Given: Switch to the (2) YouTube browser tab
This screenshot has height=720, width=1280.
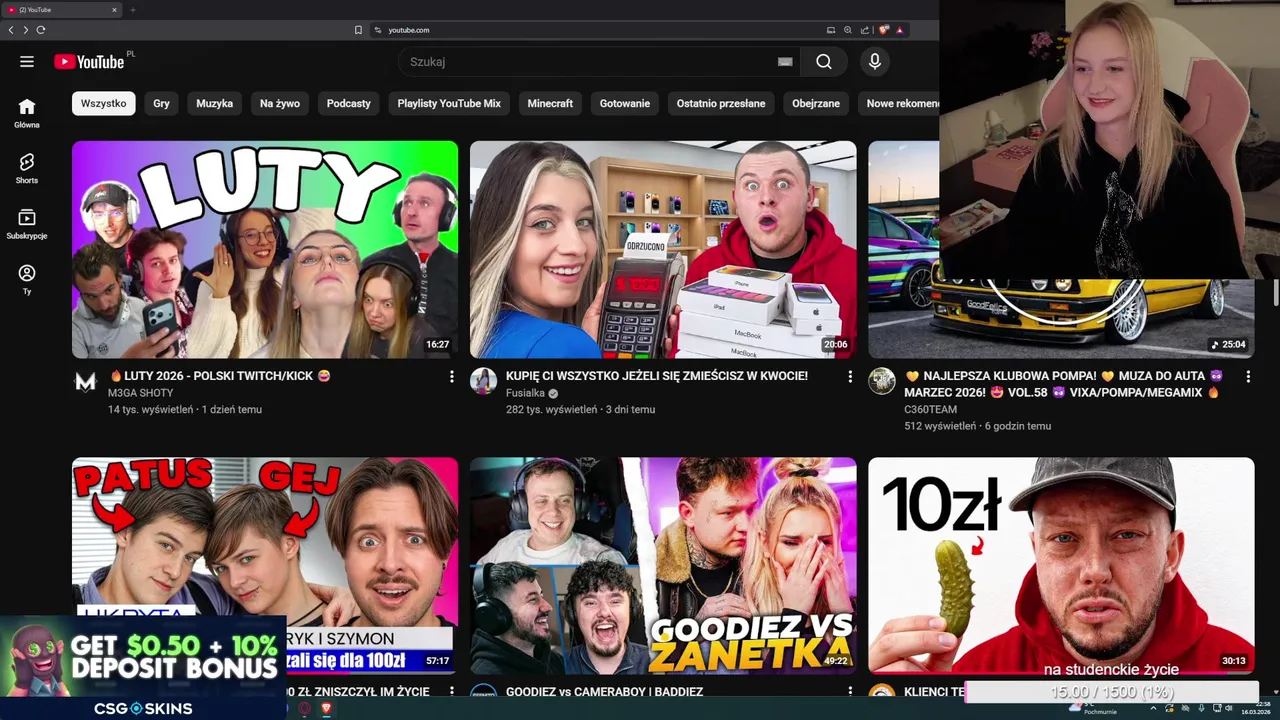Looking at the screenshot, I should [x=60, y=10].
